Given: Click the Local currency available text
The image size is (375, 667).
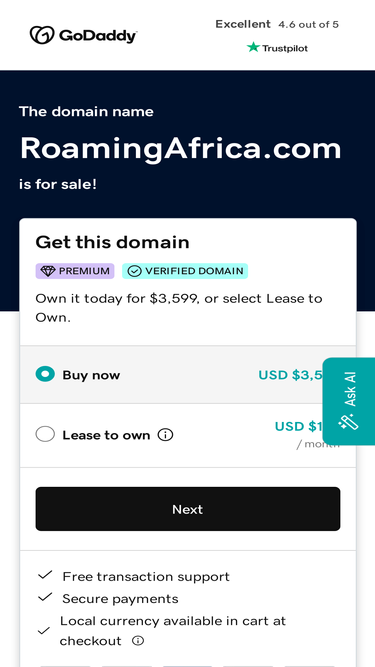Looking at the screenshot, I should 173,630.
